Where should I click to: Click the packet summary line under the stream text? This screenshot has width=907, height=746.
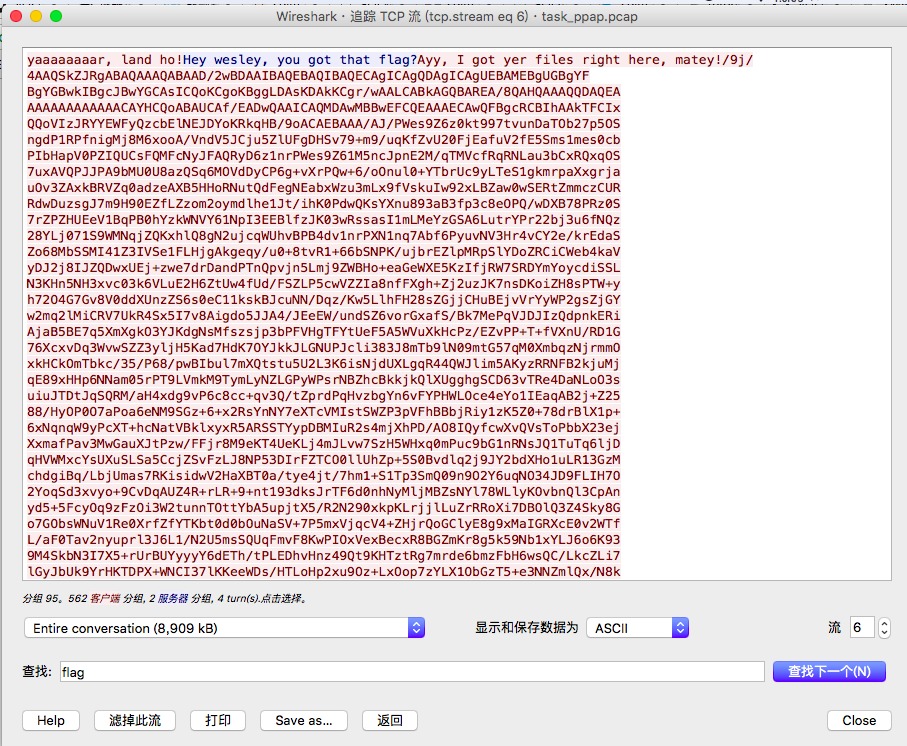click(x=165, y=599)
